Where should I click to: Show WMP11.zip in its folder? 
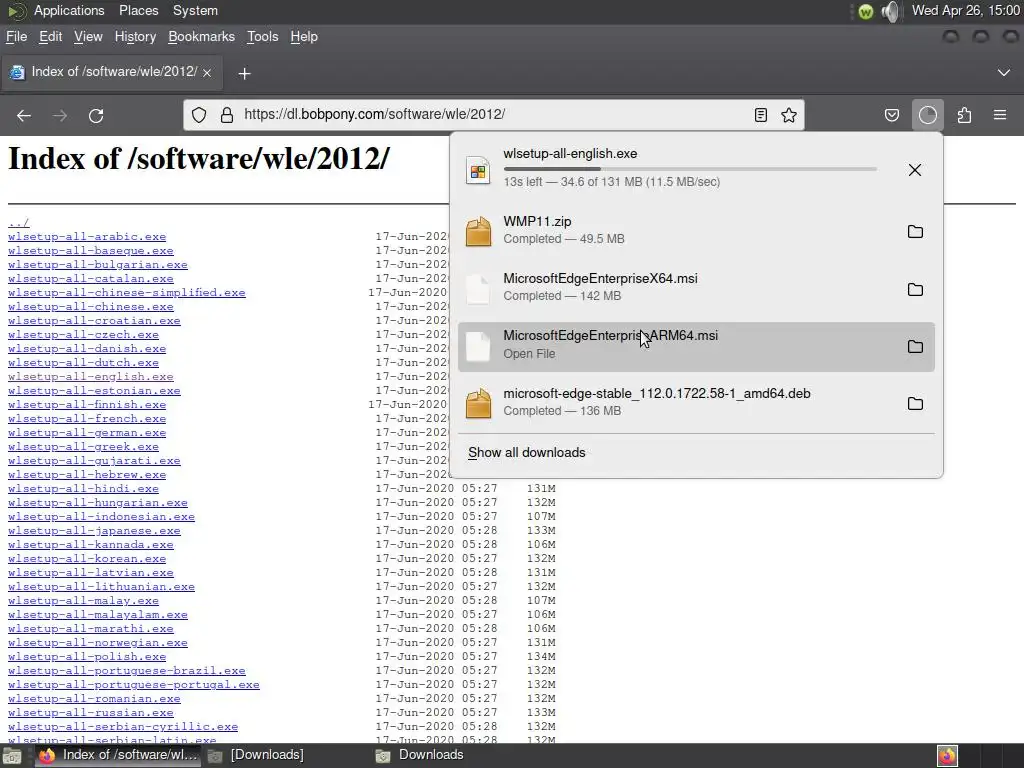[915, 231]
